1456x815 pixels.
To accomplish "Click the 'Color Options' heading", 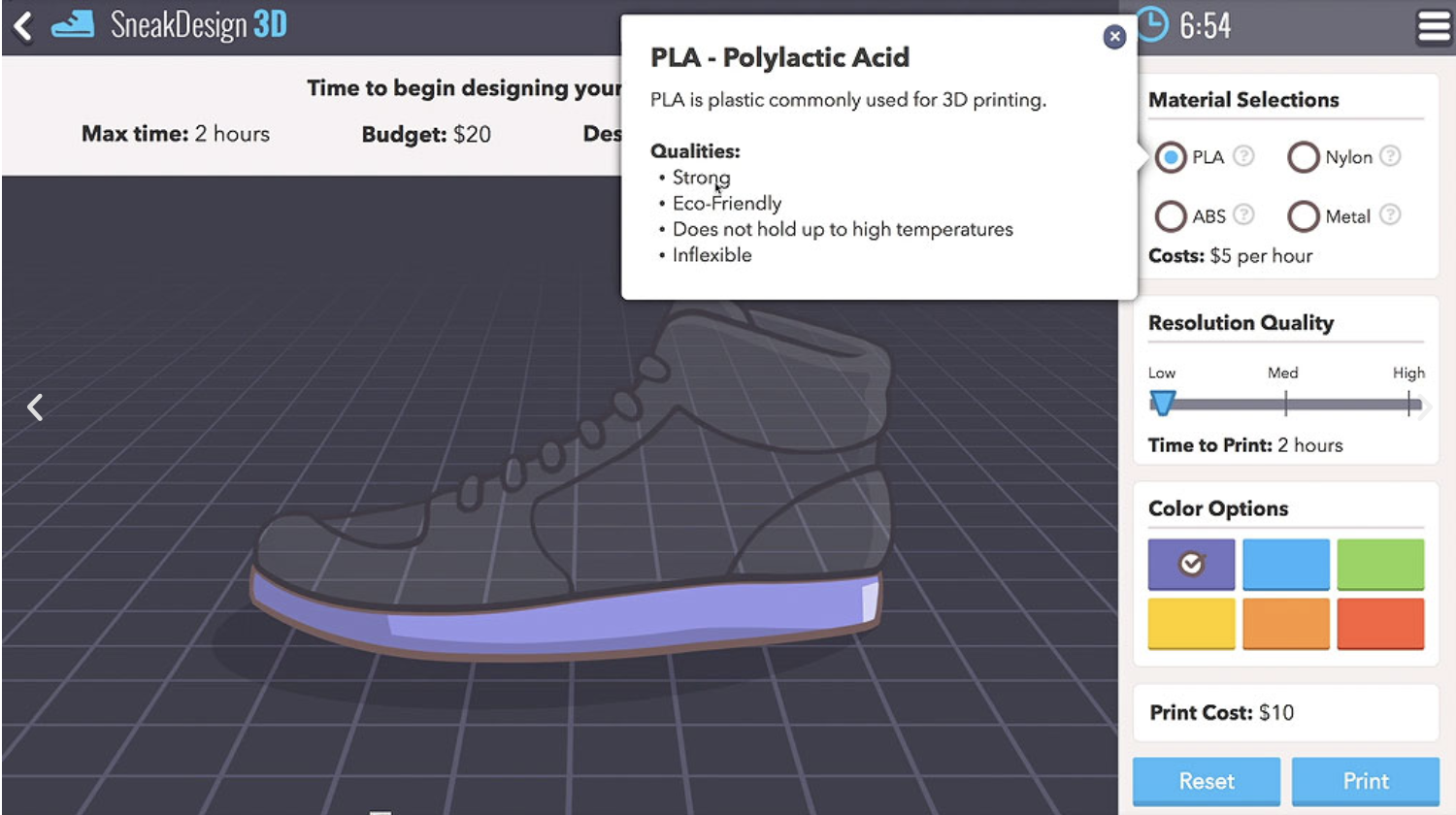I will pyautogui.click(x=1218, y=508).
